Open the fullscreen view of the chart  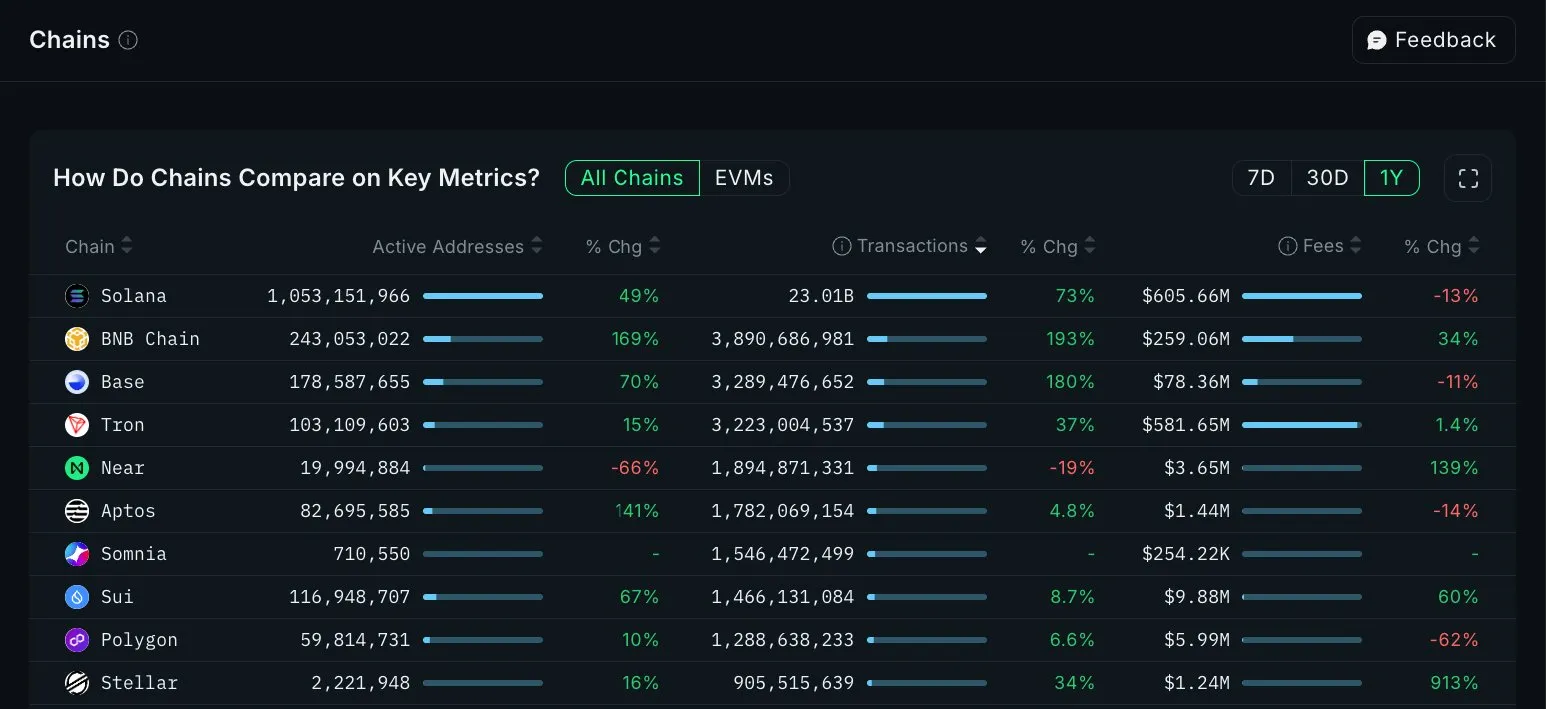[1468, 178]
